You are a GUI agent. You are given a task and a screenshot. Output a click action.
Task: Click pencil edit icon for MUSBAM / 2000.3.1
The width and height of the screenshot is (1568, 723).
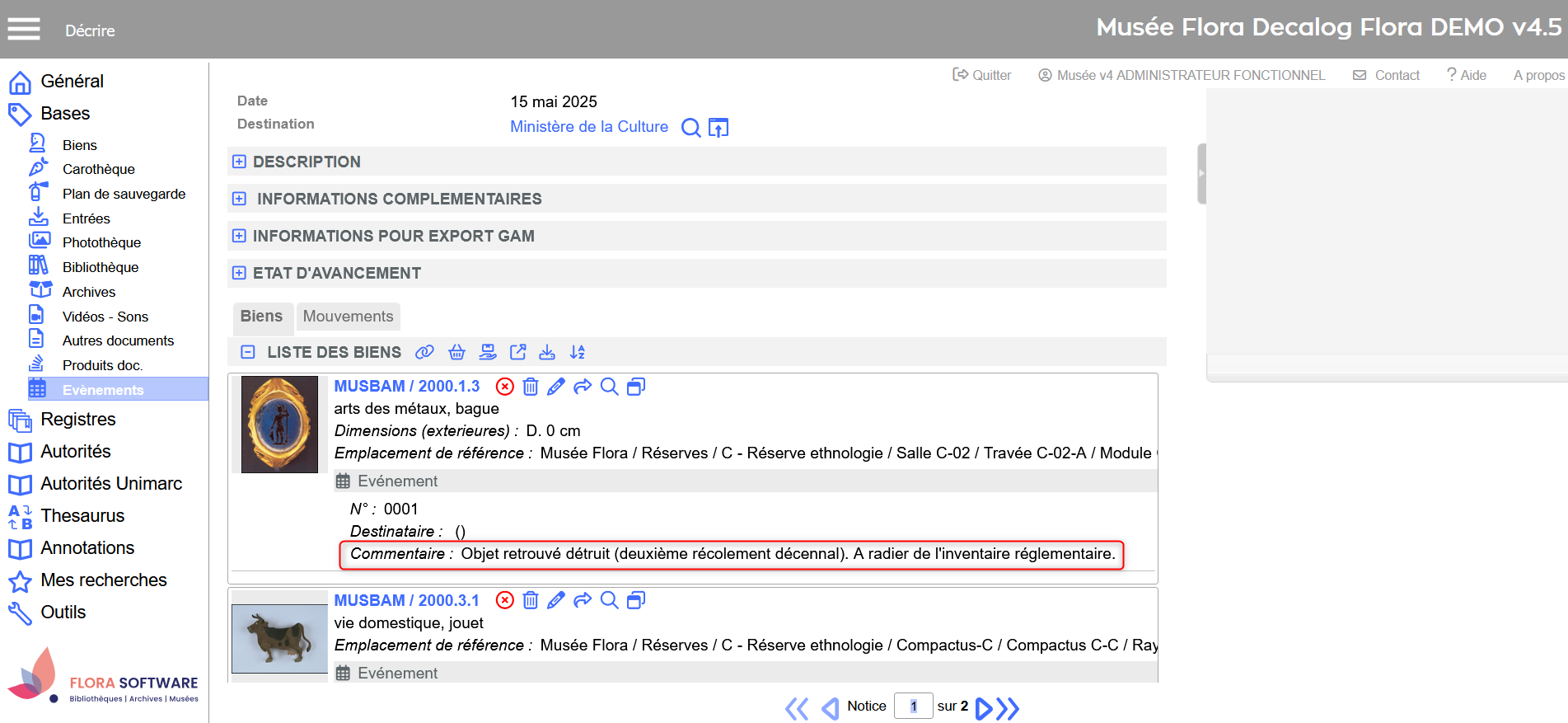pyautogui.click(x=556, y=601)
